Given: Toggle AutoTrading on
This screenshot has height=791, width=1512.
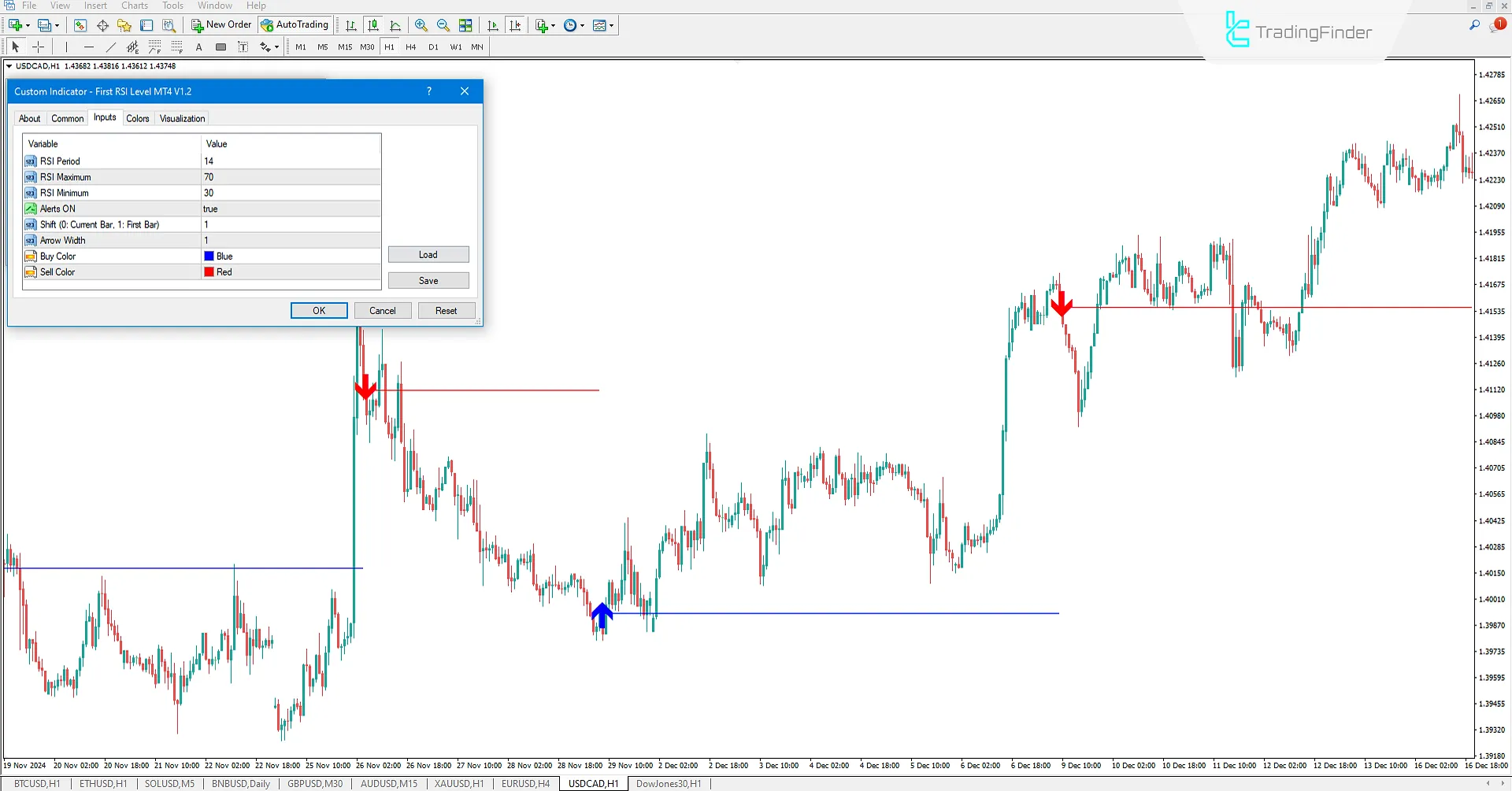Looking at the screenshot, I should (x=295, y=24).
